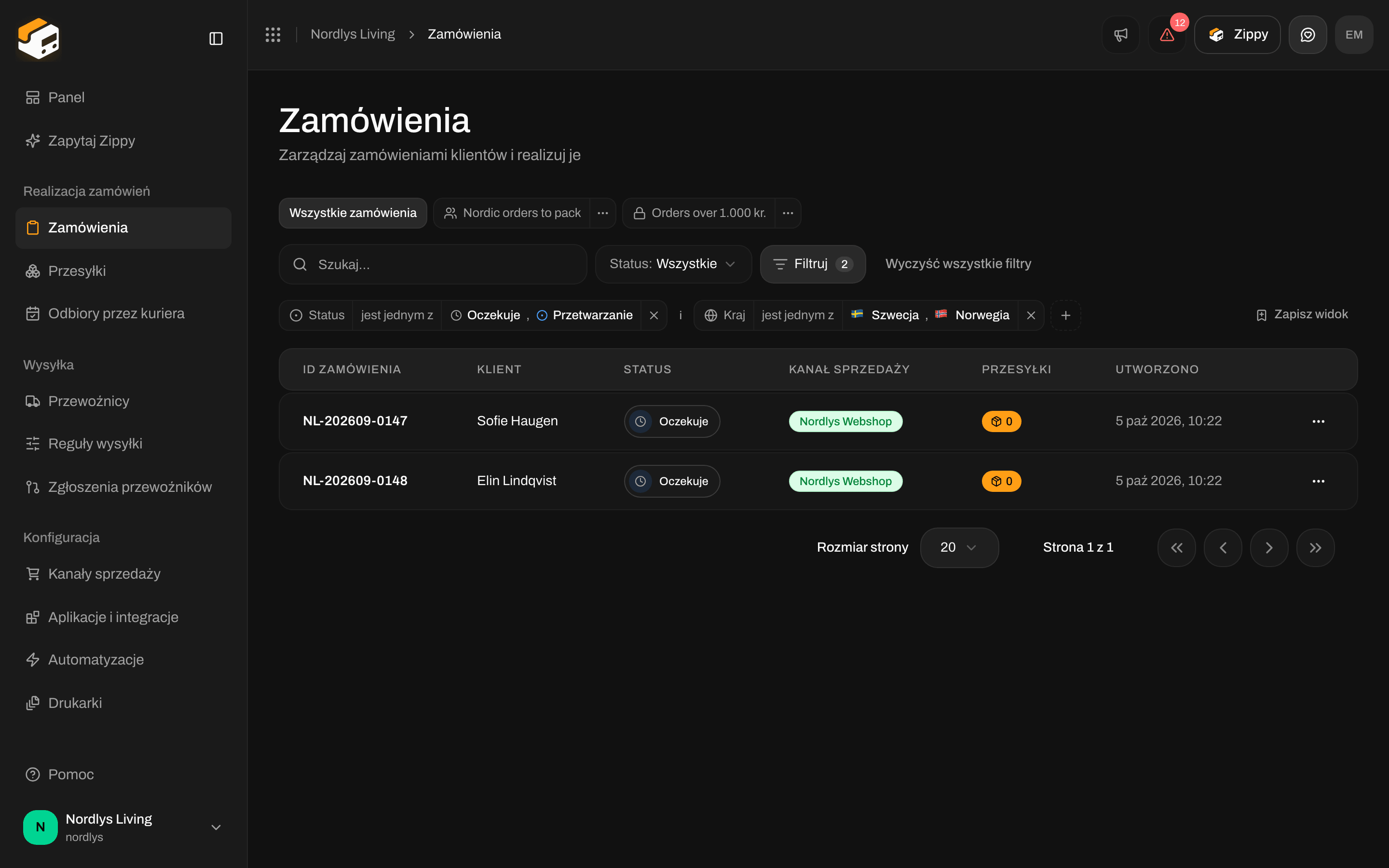This screenshot has width=1389, height=868.
Task: Focus the Szukaj... search field
Action: tap(433, 264)
